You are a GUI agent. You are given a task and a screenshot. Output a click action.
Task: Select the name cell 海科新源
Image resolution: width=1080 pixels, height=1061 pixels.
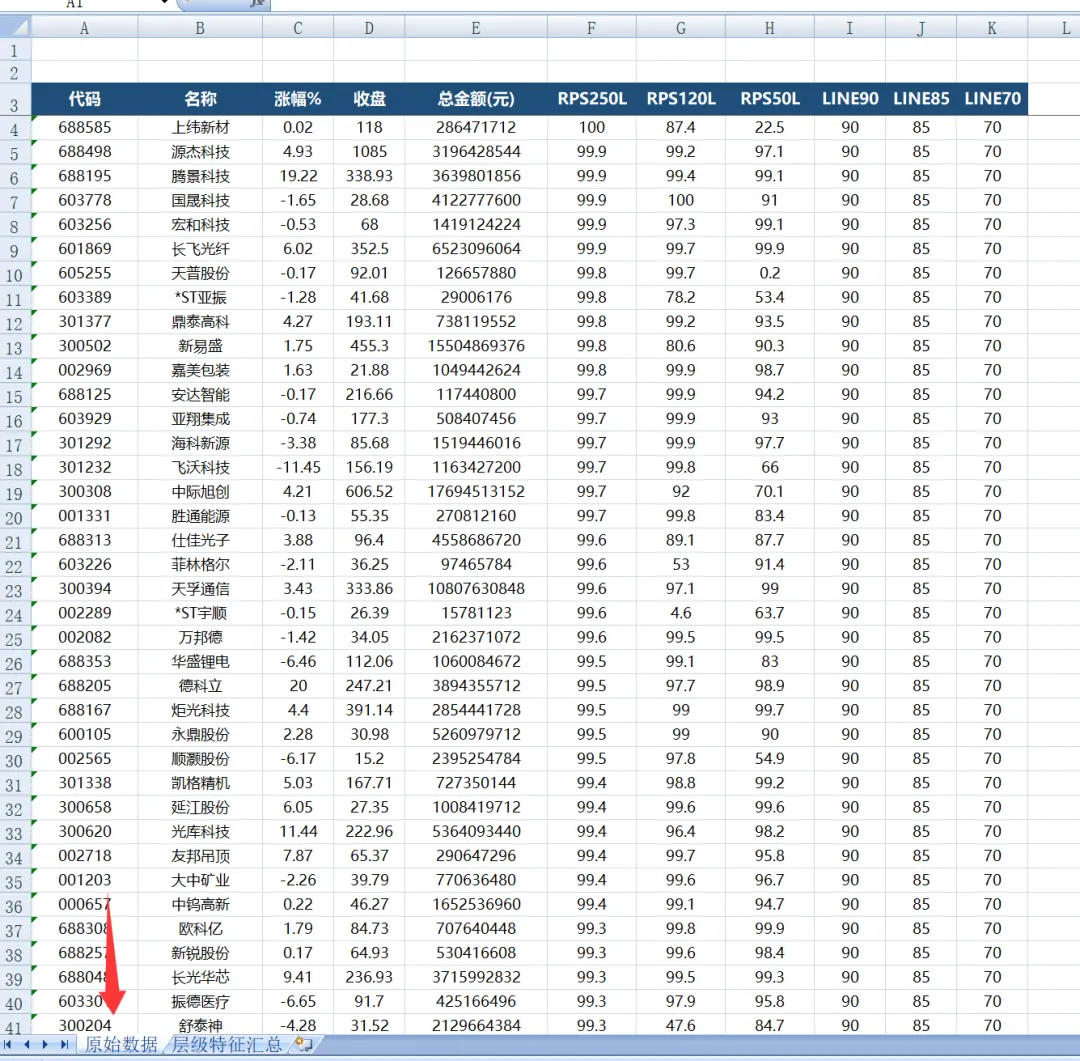tap(200, 443)
